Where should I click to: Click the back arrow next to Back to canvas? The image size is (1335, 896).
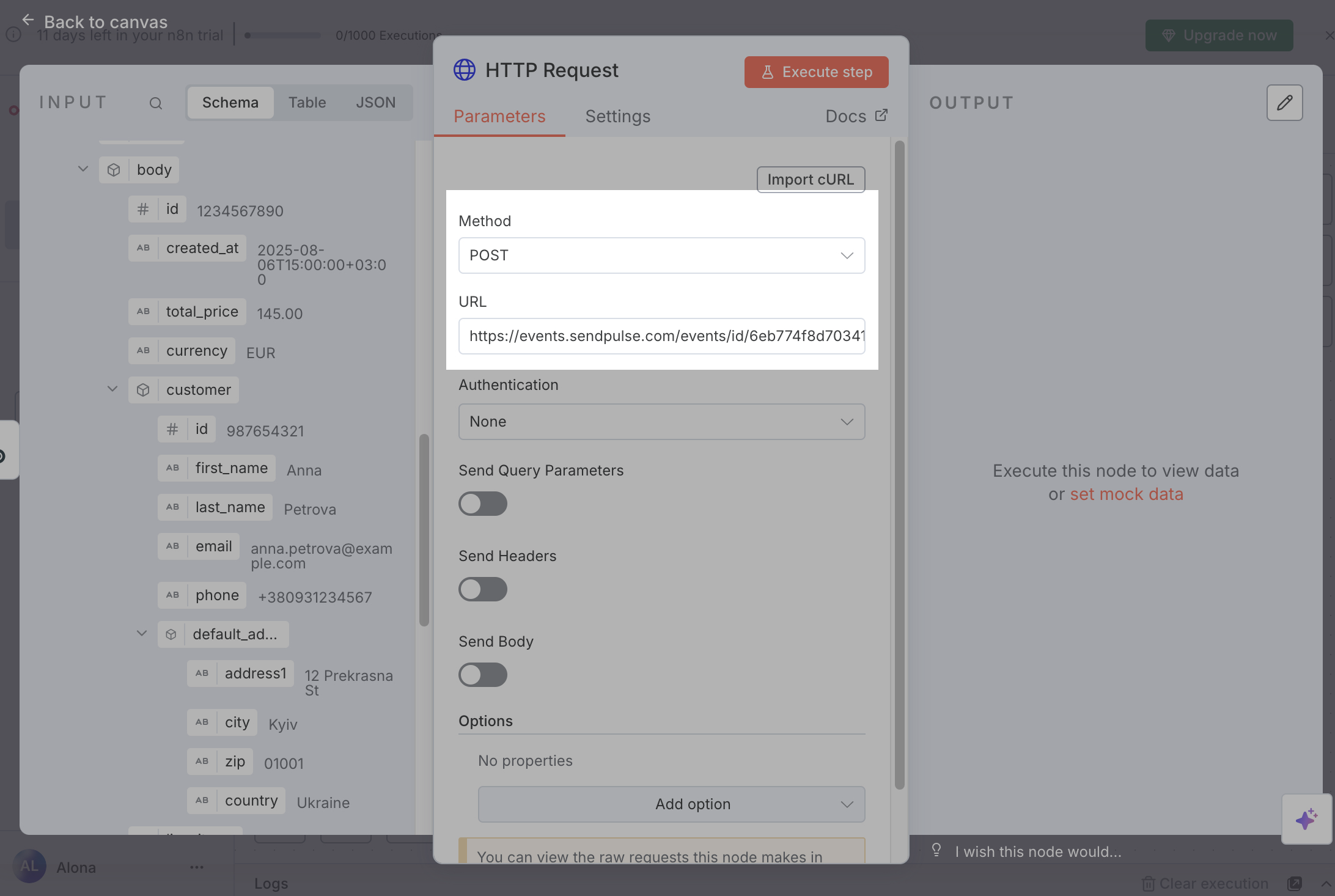click(28, 20)
